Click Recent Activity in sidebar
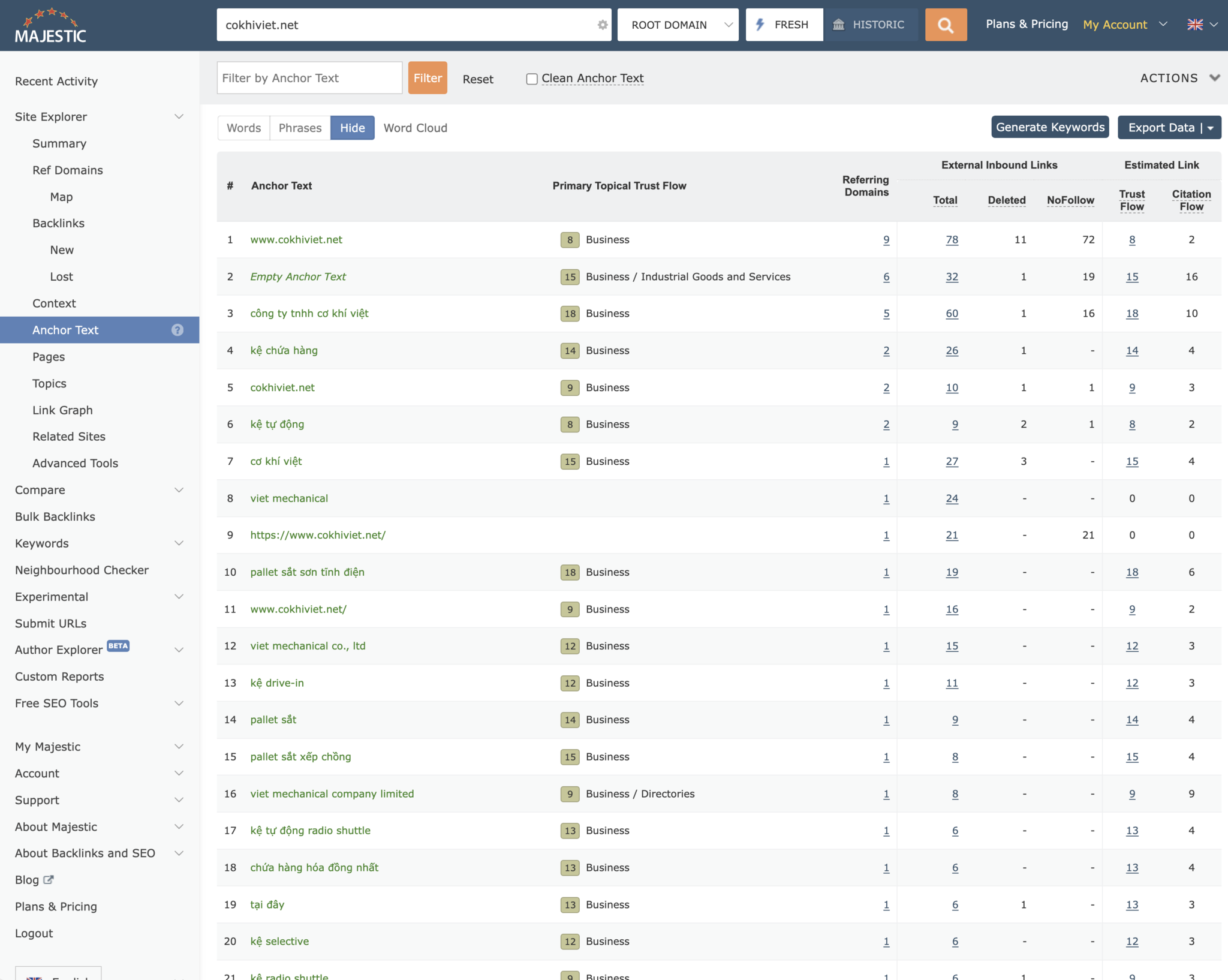The image size is (1228, 980). click(x=56, y=81)
